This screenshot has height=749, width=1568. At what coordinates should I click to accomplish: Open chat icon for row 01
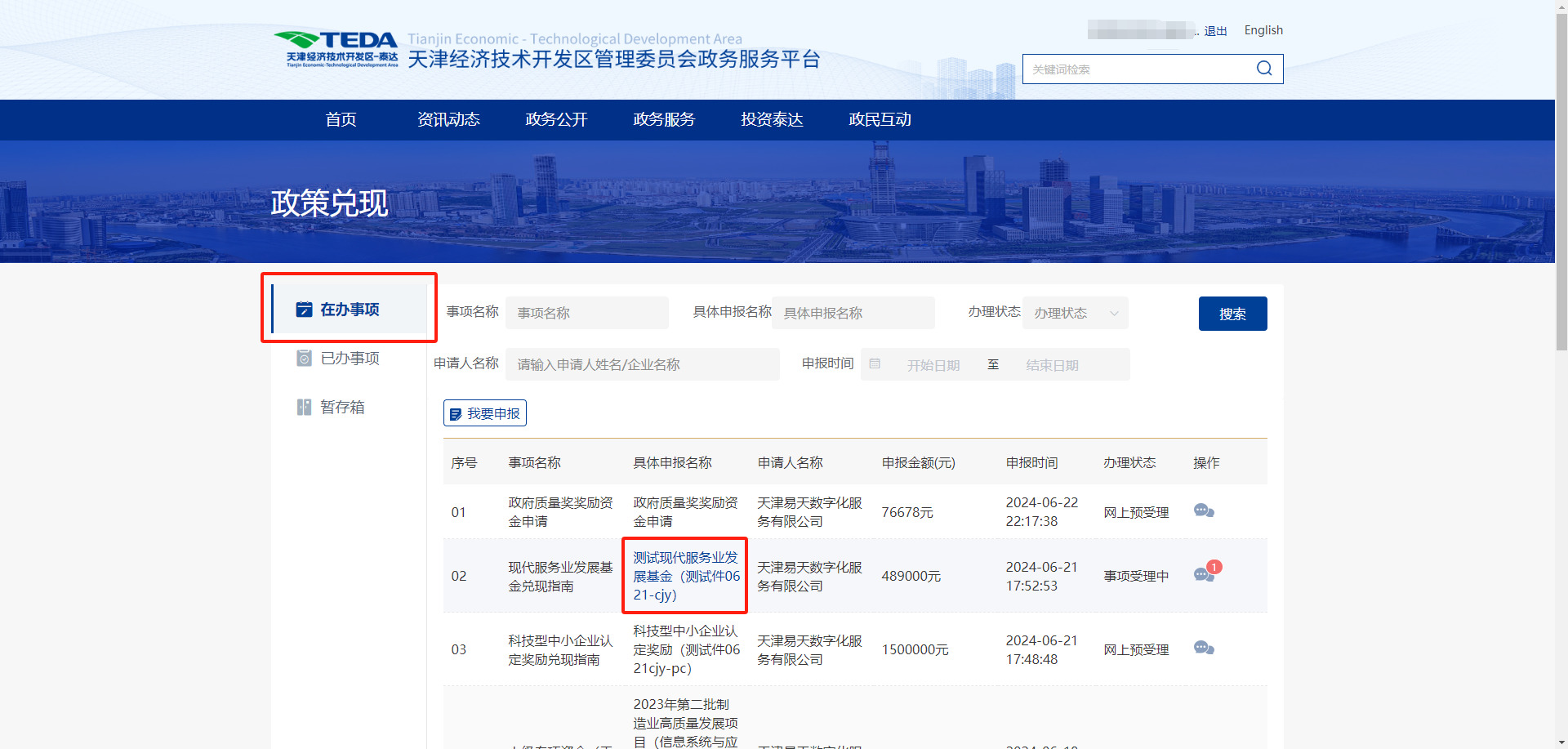[1204, 511]
